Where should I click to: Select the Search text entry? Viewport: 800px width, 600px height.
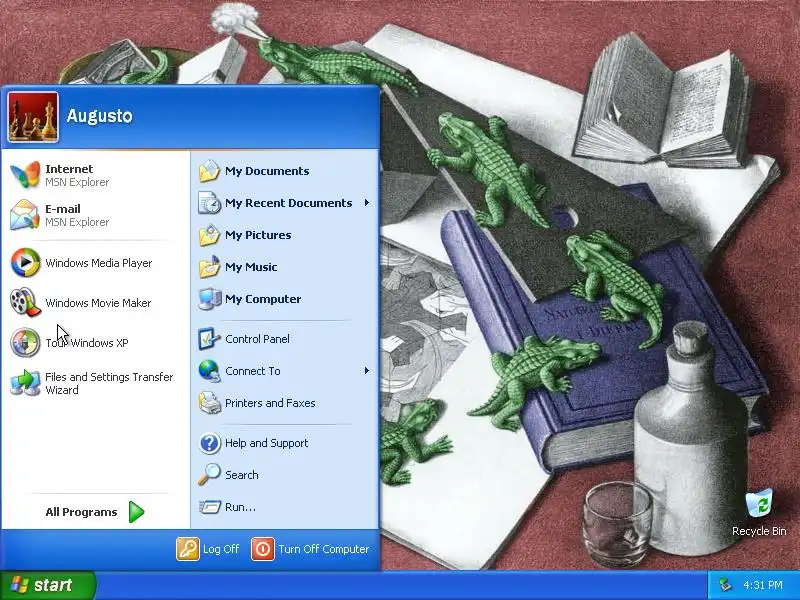pyautogui.click(x=242, y=475)
